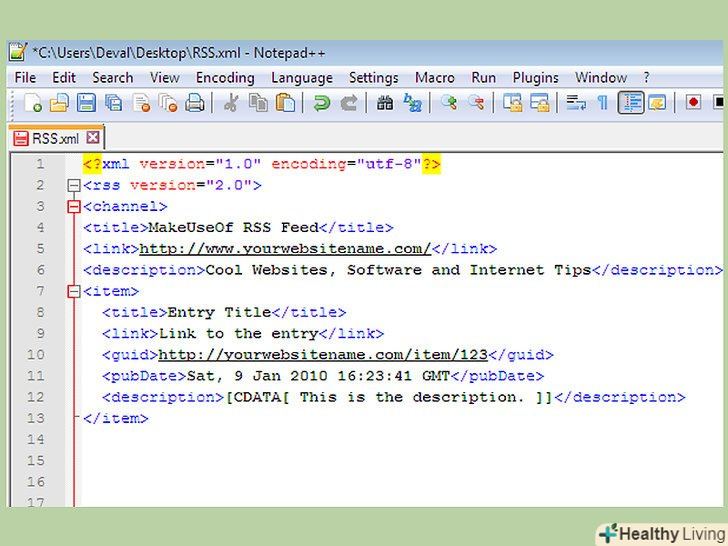Click line number 14 in the margin
The width and height of the screenshot is (728, 546).
pos(35,439)
